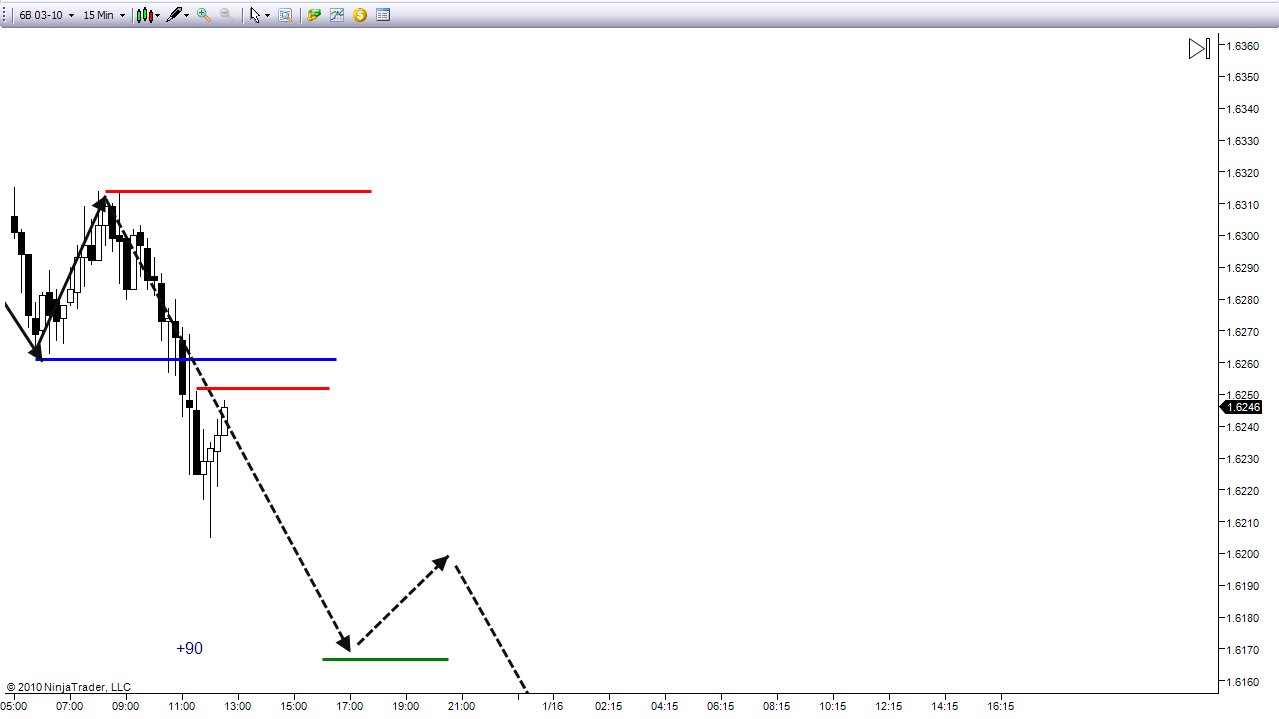Click the 1.6360 price axis label
The height and width of the screenshot is (719, 1279).
click(x=1241, y=46)
